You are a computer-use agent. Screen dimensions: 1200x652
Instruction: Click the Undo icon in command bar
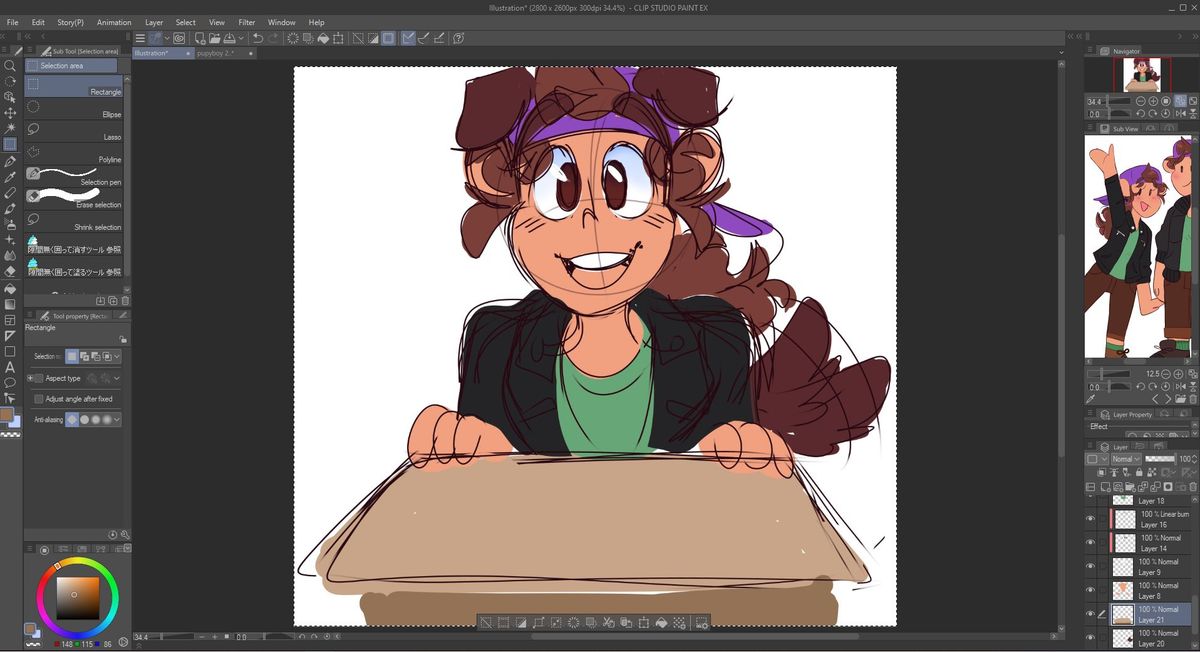[258, 38]
